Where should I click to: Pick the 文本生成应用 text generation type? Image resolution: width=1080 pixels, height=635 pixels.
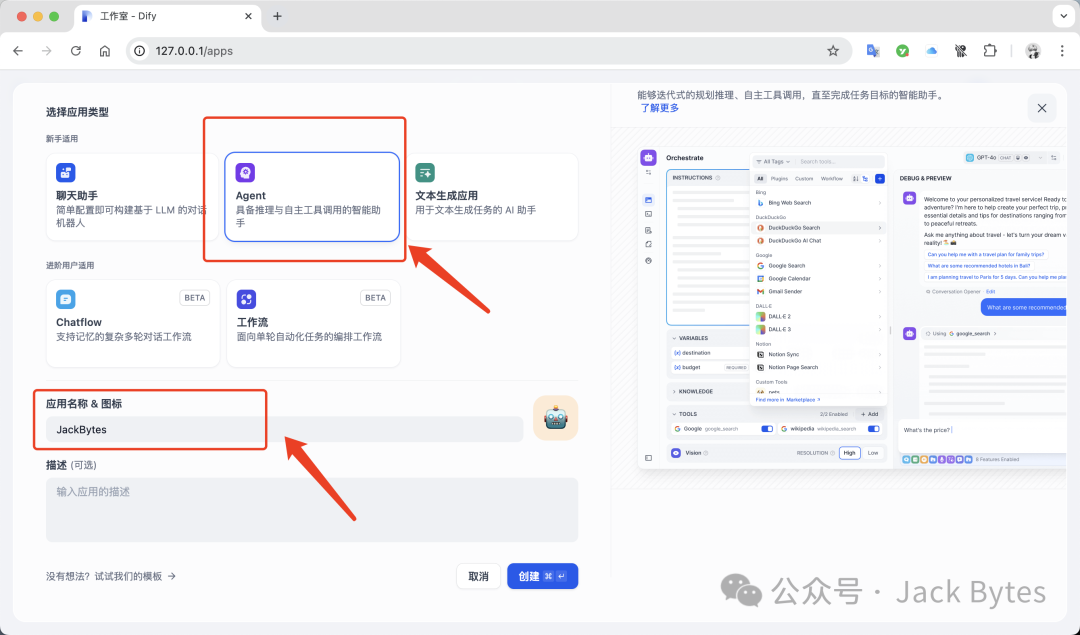492,197
